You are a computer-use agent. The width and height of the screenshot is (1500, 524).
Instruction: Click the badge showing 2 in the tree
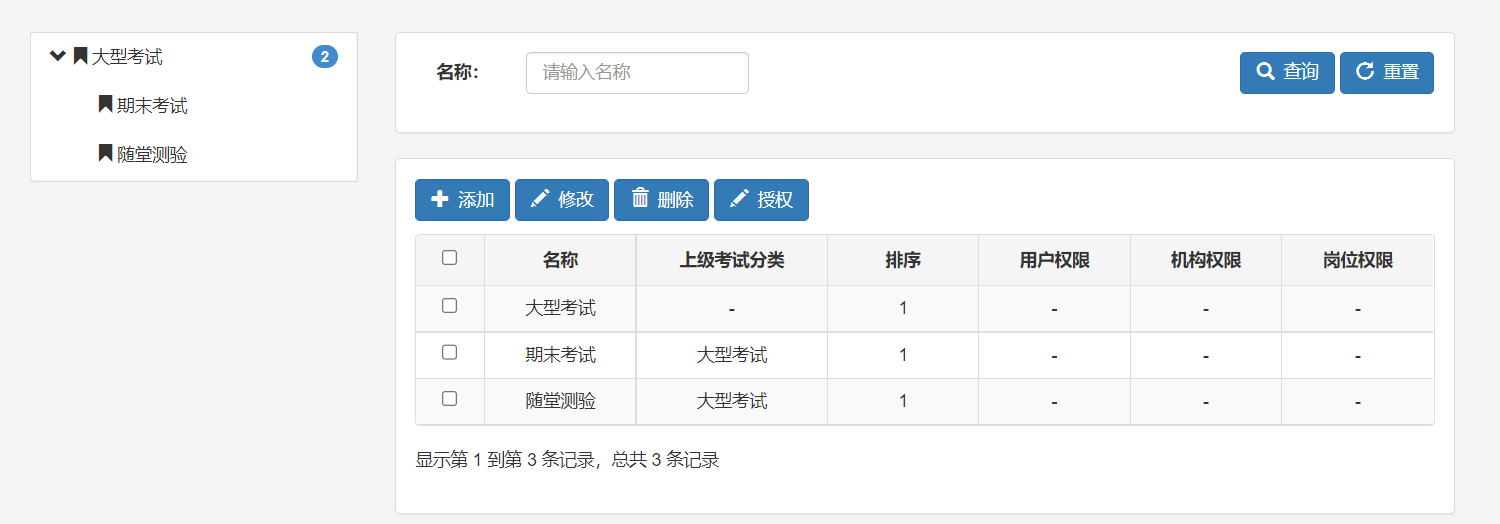(324, 57)
